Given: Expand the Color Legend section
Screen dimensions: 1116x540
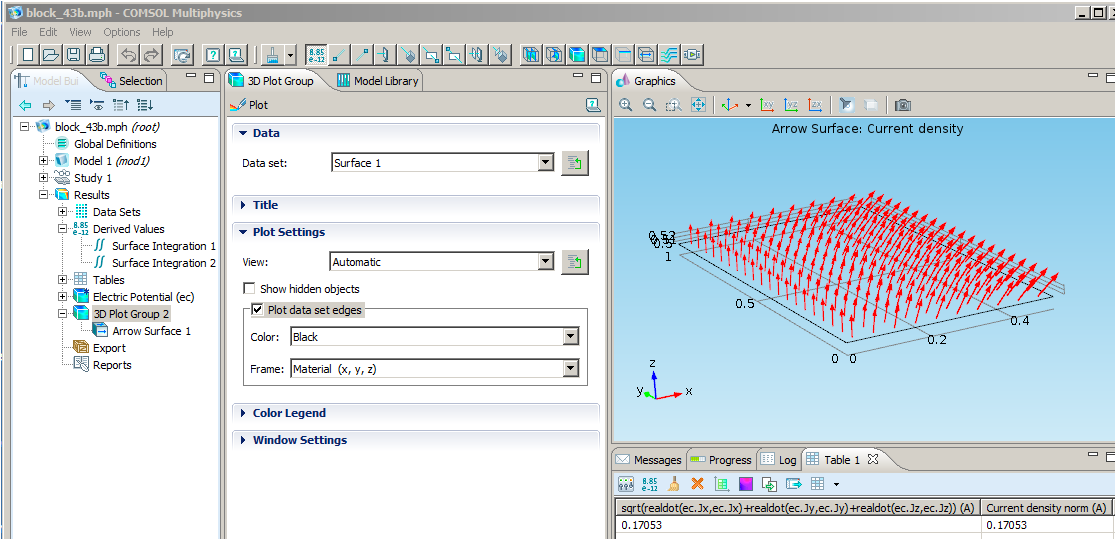Looking at the screenshot, I should (x=289, y=413).
